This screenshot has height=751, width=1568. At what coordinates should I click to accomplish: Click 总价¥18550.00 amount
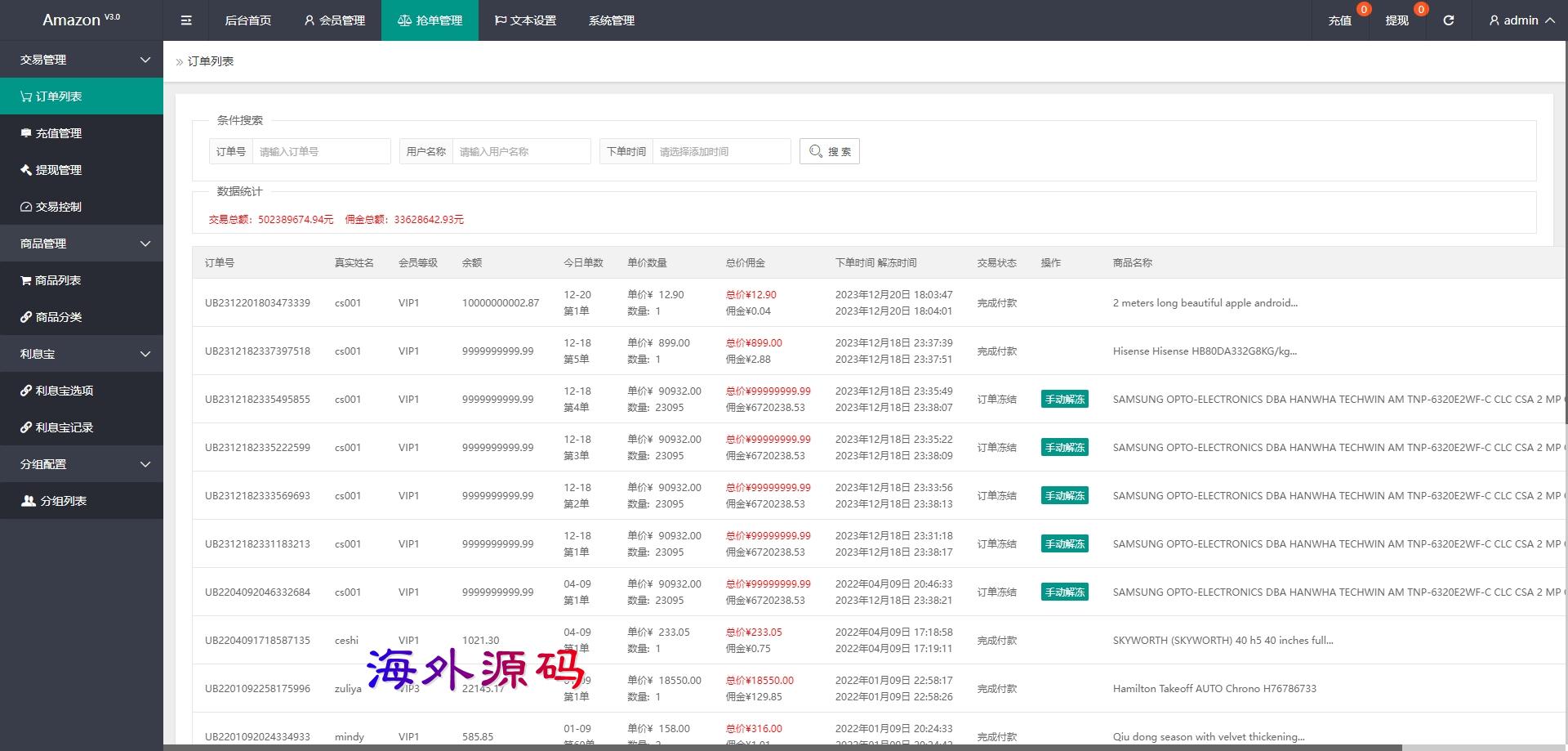pos(759,681)
